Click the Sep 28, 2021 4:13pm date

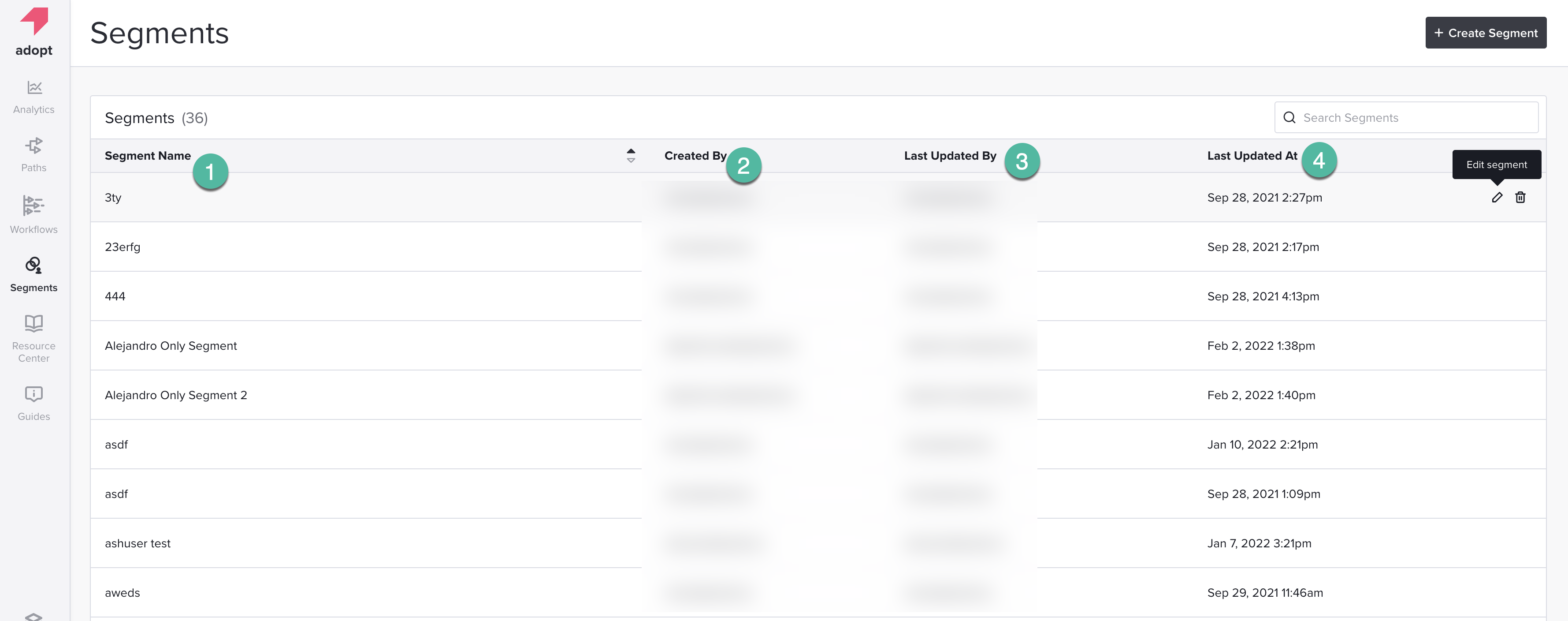[x=1263, y=296]
